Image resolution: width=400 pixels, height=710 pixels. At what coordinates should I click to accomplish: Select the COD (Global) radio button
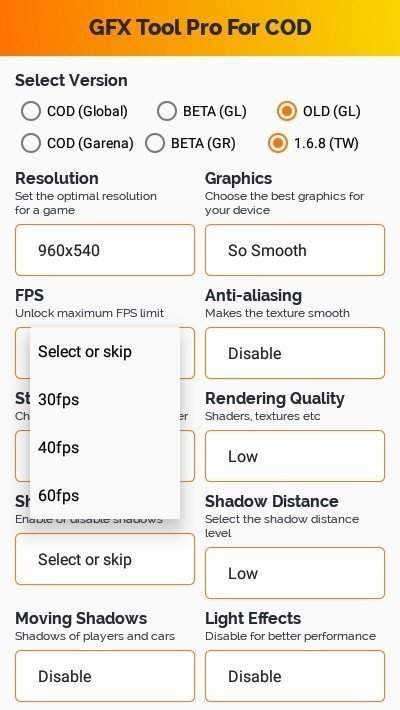pos(31,111)
